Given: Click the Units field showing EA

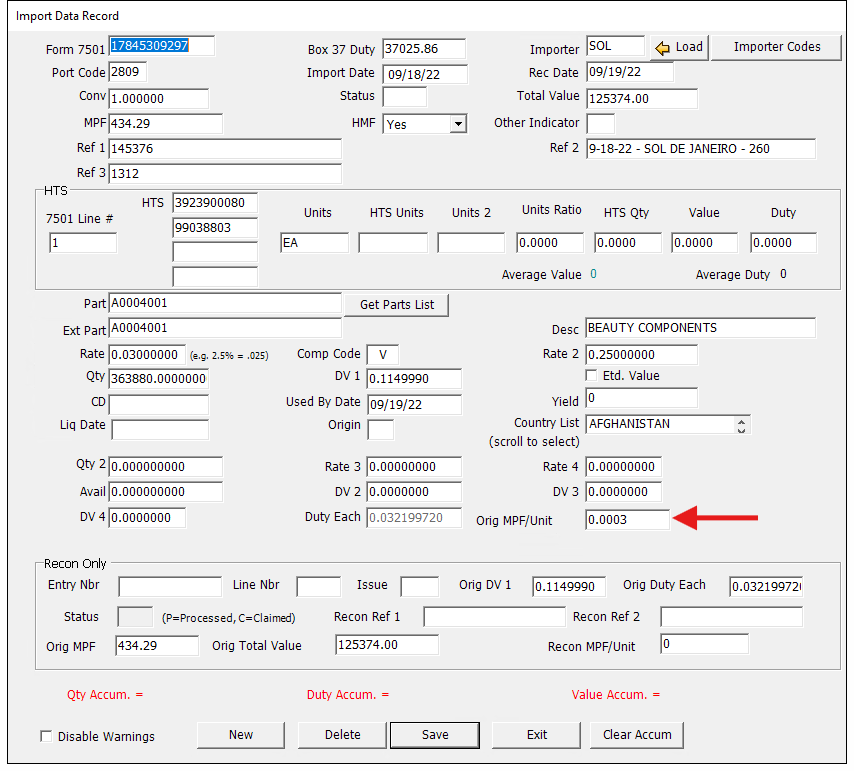Looking at the screenshot, I should tap(315, 243).
